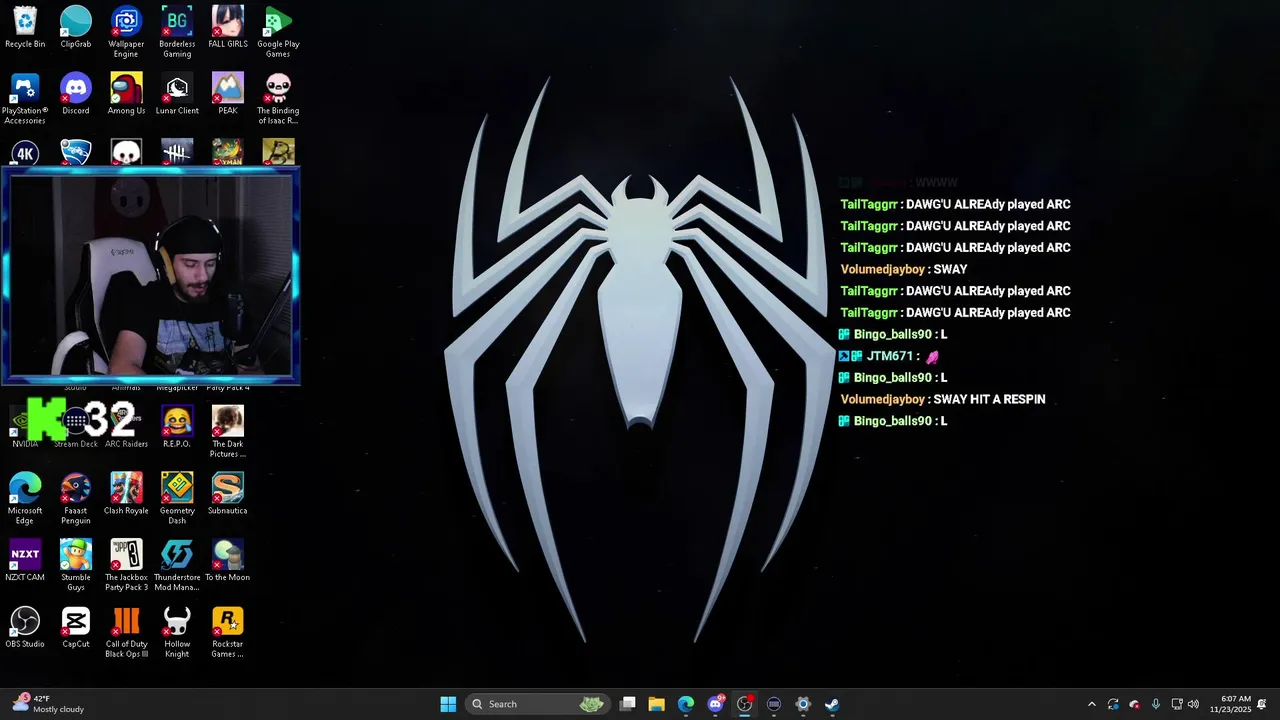The image size is (1280, 720).
Task: Open the volume control tray icon
Action: [x=1193, y=704]
